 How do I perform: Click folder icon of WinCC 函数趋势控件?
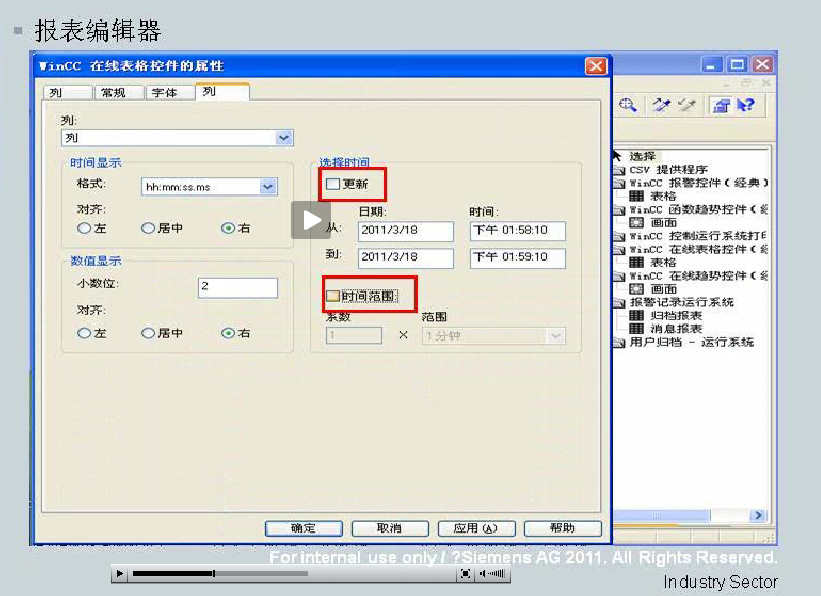619,209
